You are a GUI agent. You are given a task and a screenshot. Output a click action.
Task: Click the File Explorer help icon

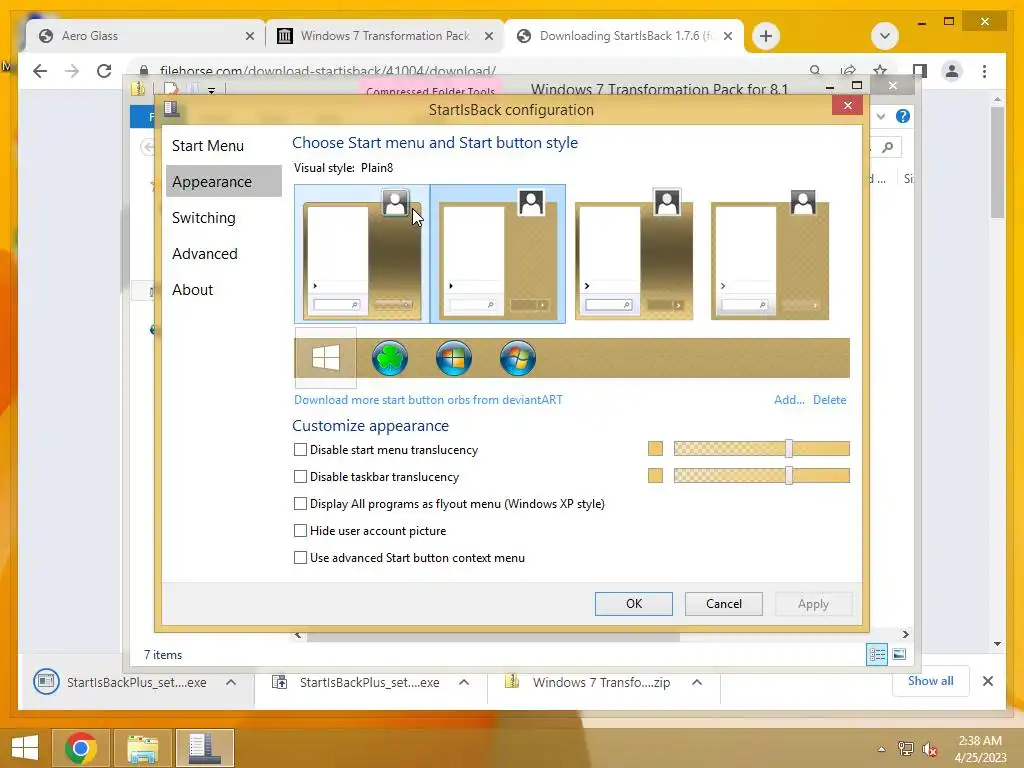pos(903,116)
